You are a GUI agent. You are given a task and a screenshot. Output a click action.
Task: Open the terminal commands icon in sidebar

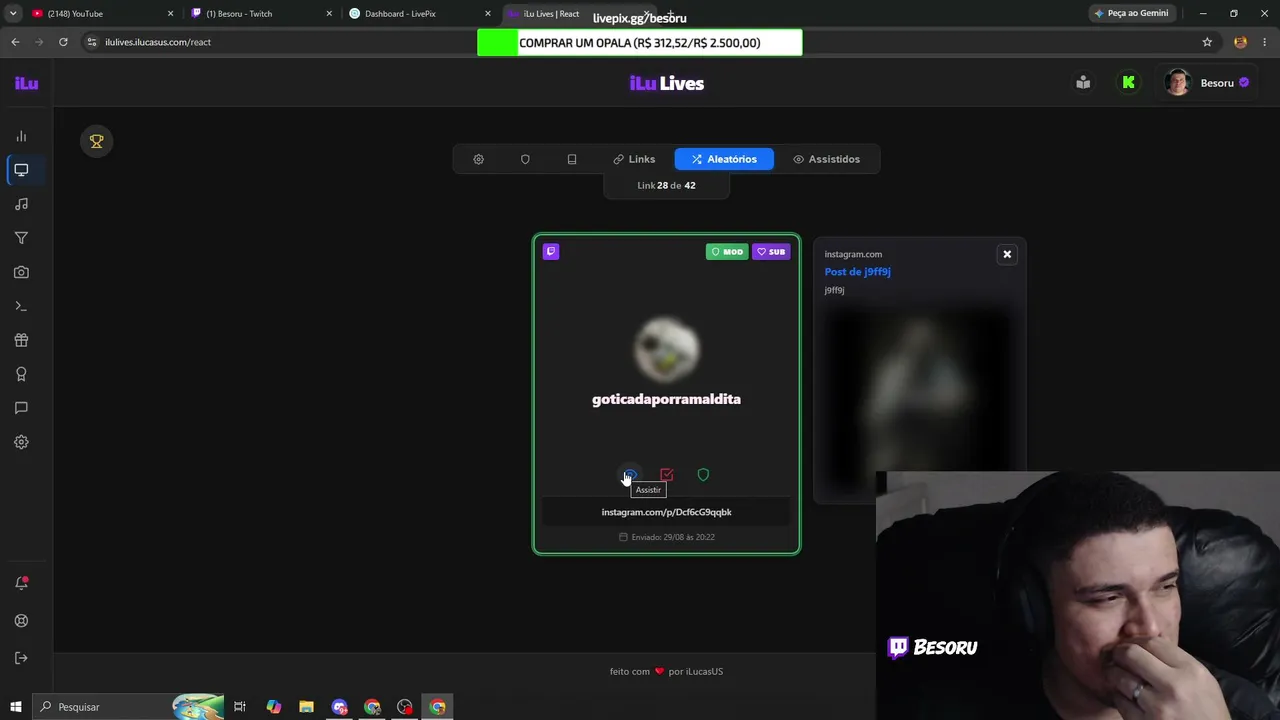(21, 306)
